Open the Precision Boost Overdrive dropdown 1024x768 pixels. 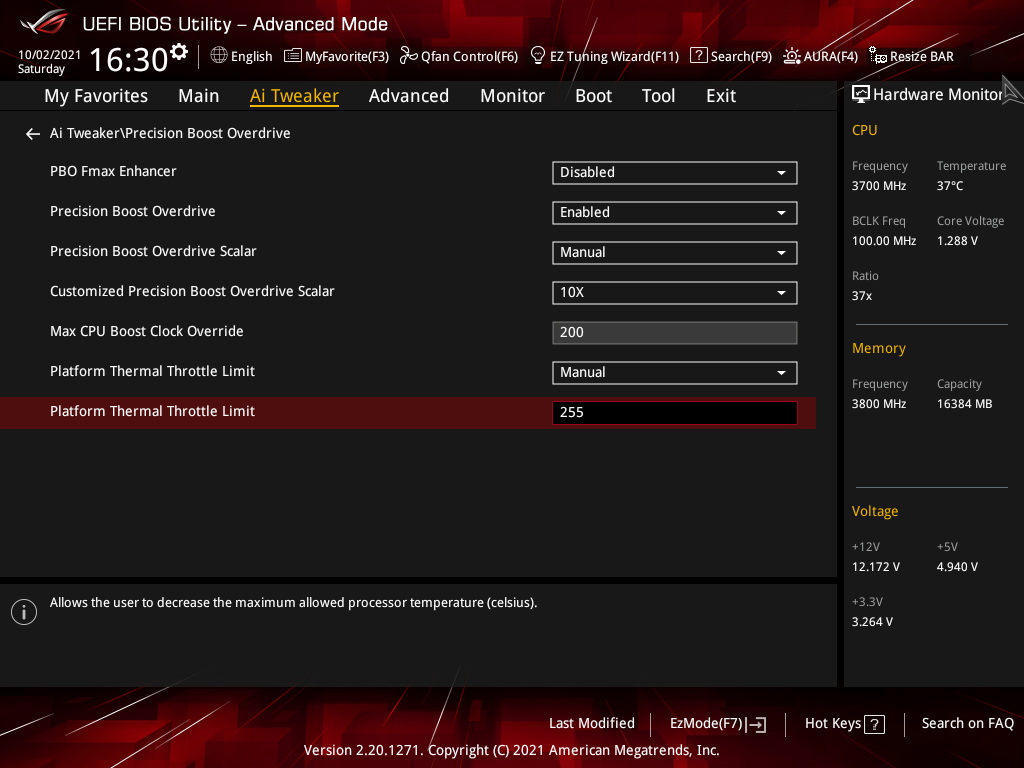click(675, 213)
